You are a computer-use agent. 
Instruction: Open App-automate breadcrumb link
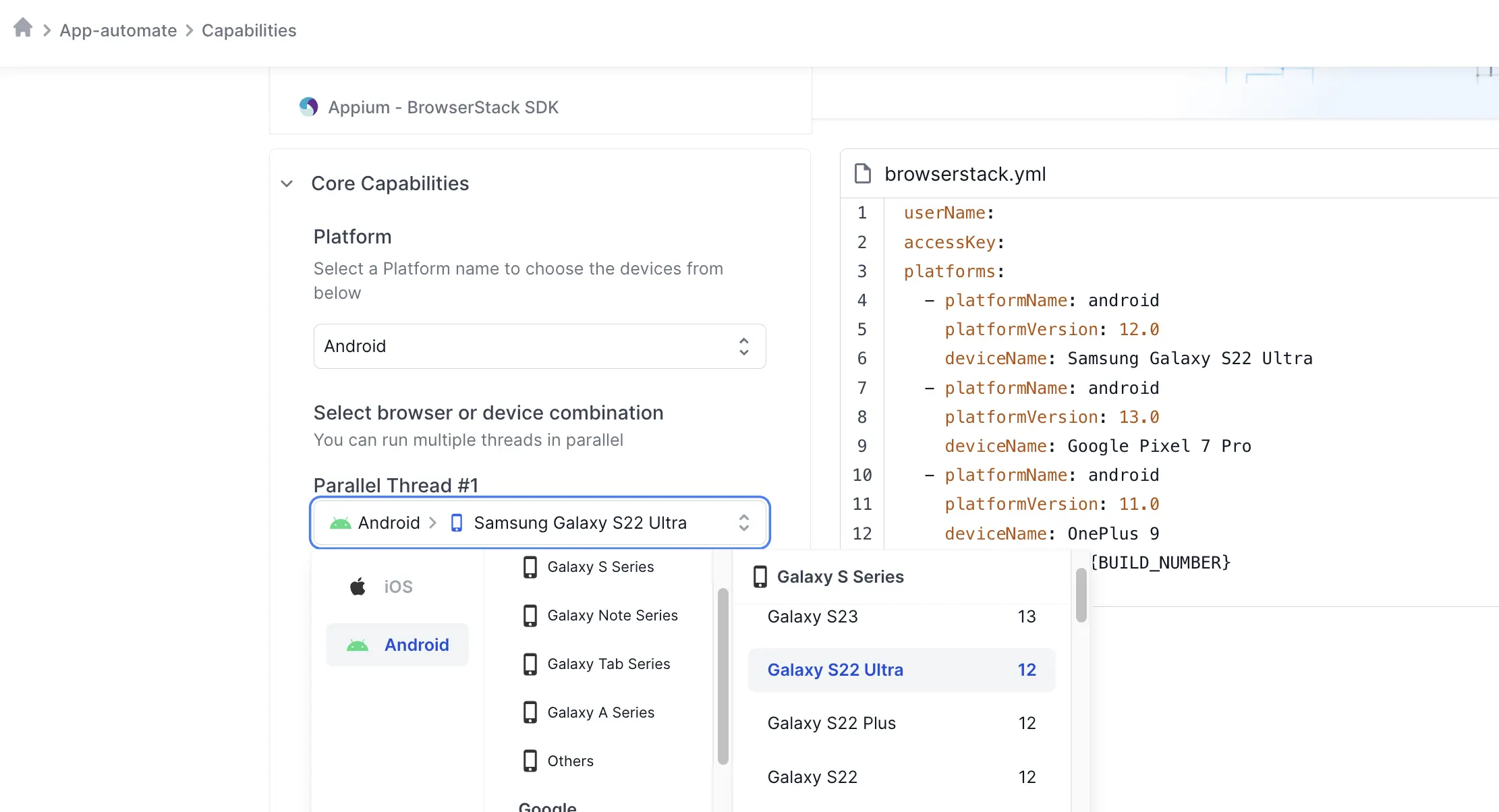point(118,30)
